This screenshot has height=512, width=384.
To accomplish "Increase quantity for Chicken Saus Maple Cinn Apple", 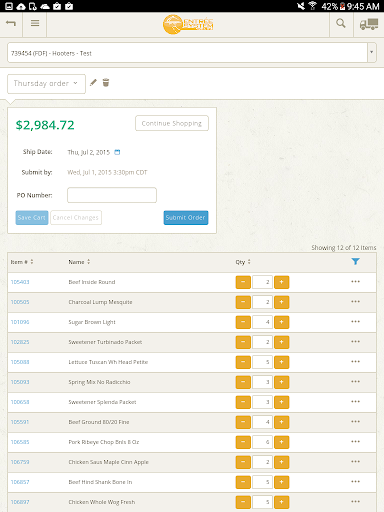I will pyautogui.click(x=281, y=462).
